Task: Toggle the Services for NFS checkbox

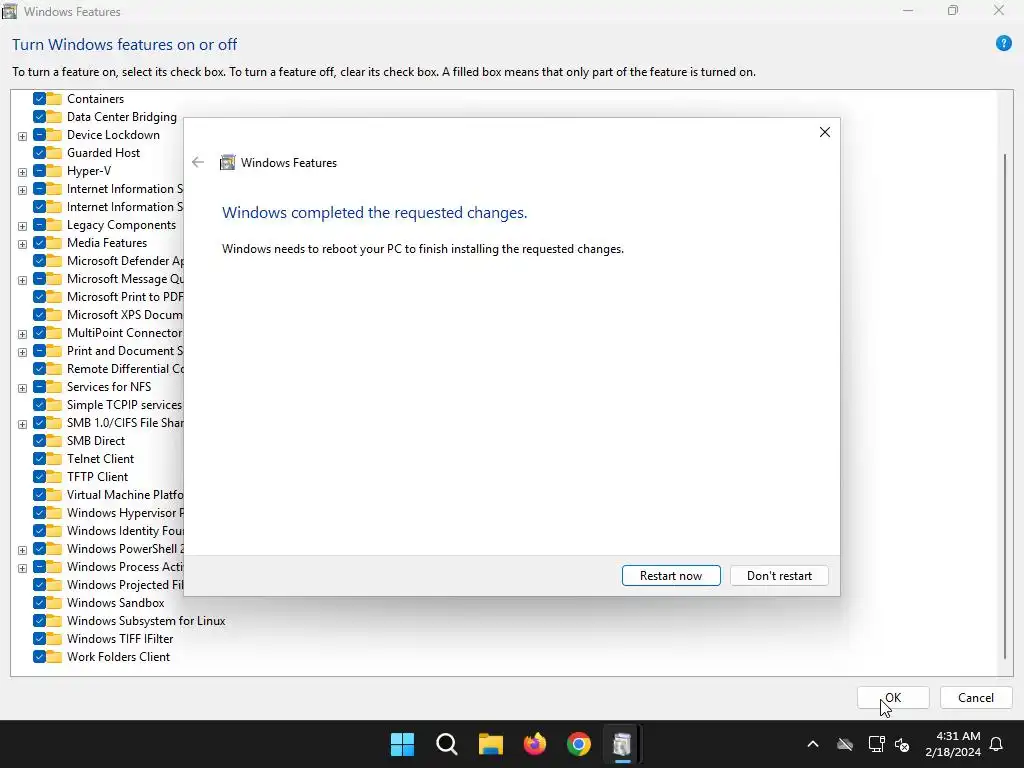Action: pos(39,387)
